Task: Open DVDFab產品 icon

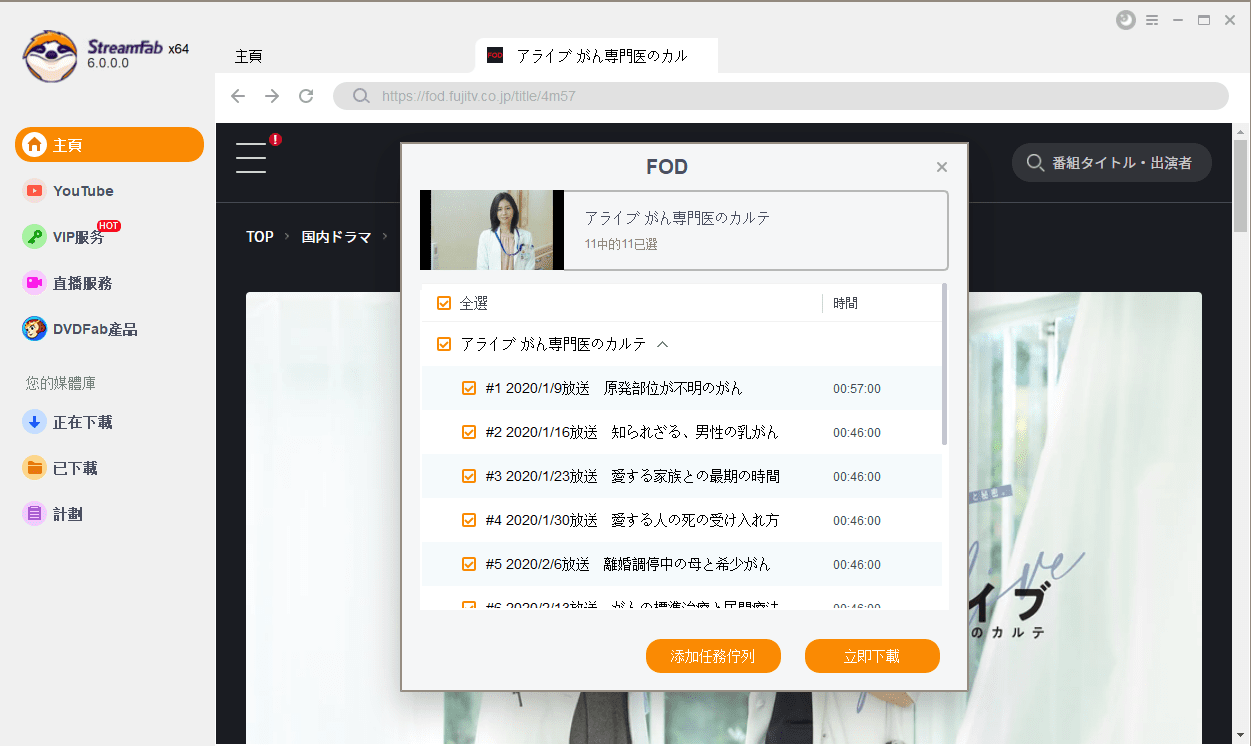Action: [35, 329]
